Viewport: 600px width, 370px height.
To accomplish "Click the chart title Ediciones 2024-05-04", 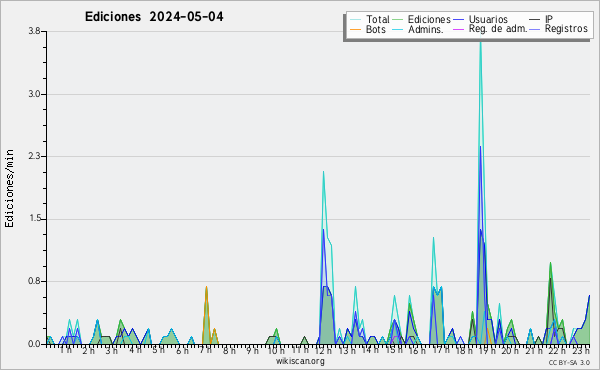I will point(154,17).
